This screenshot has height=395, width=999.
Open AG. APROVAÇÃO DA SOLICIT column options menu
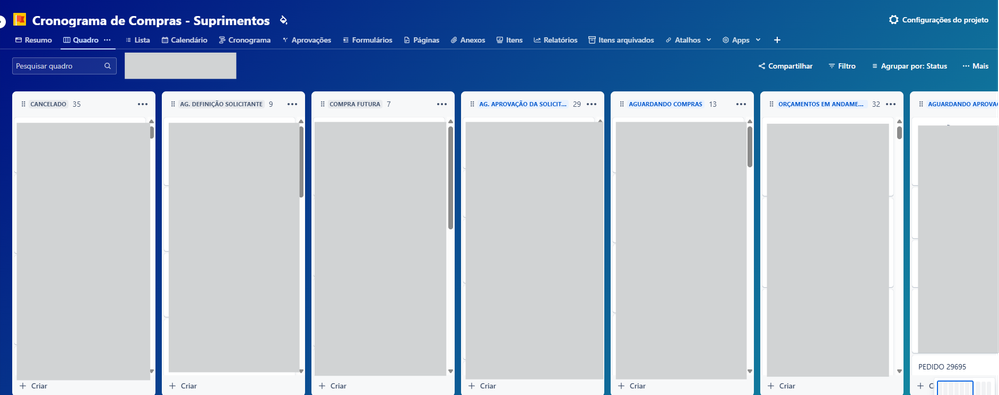[x=591, y=104]
